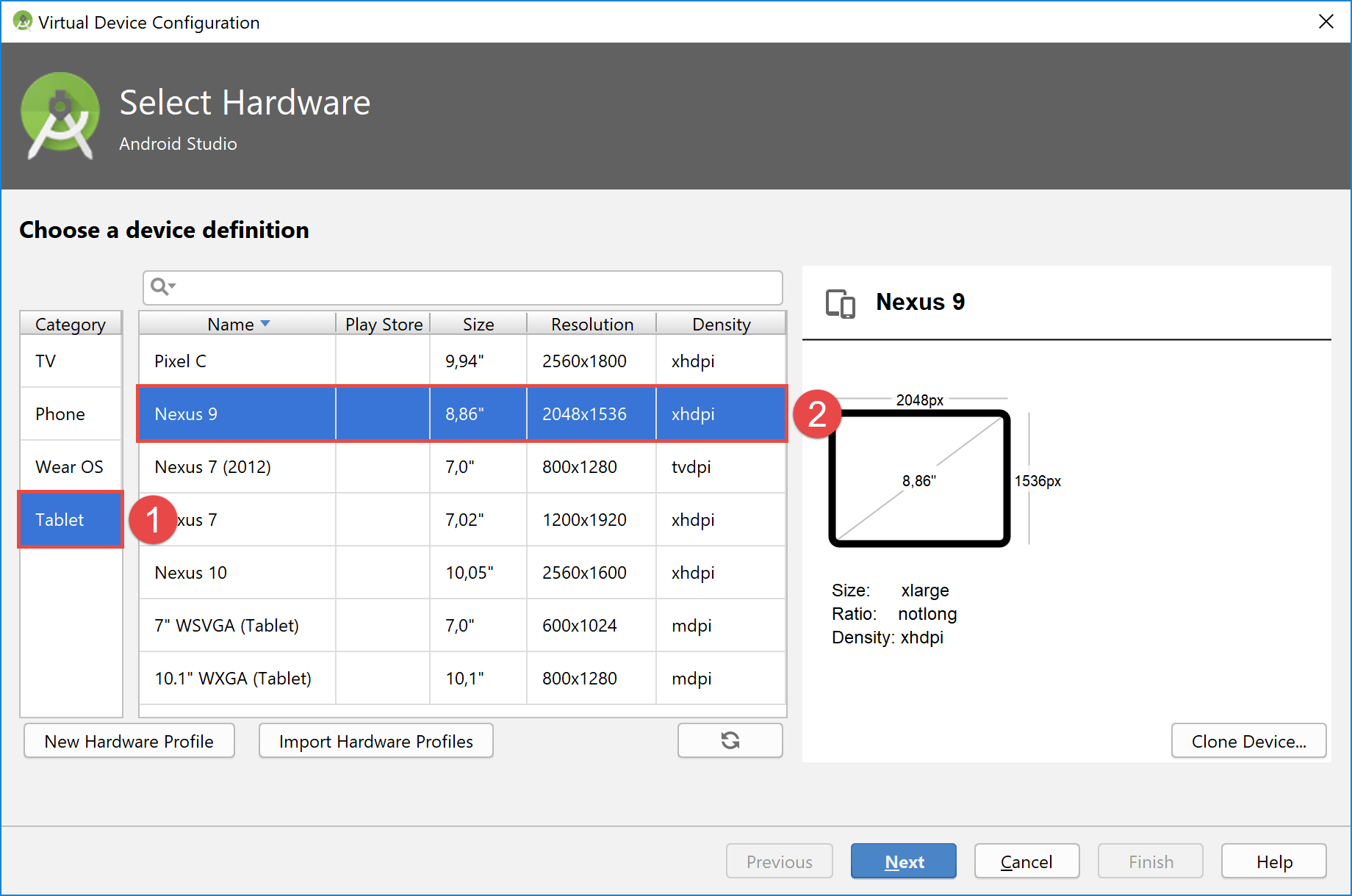Click the Android Studio logo in header
Viewport: 1352px width, 896px height.
60,116
